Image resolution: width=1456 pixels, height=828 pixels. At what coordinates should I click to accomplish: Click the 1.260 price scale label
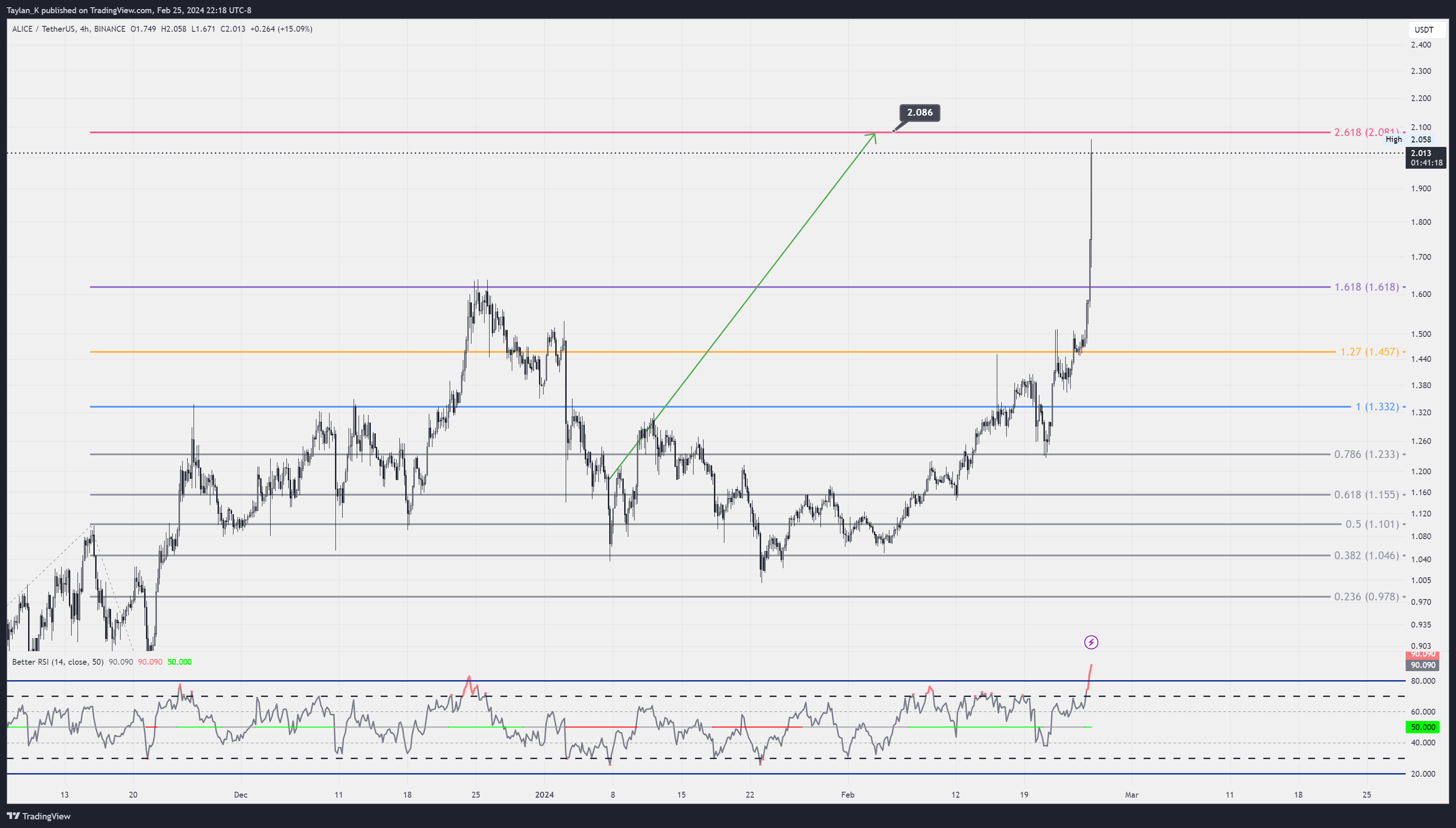[x=1421, y=441]
